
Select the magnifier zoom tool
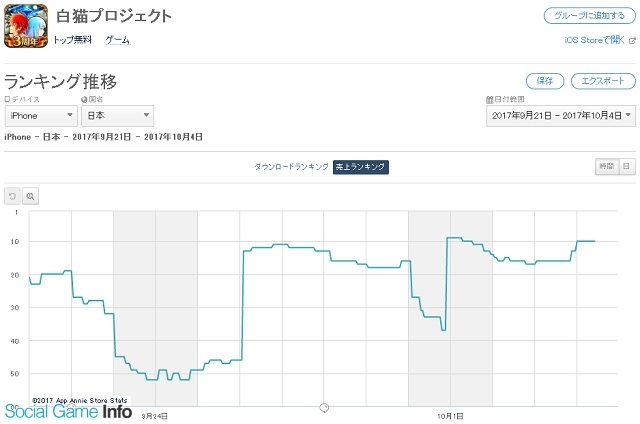(30, 196)
